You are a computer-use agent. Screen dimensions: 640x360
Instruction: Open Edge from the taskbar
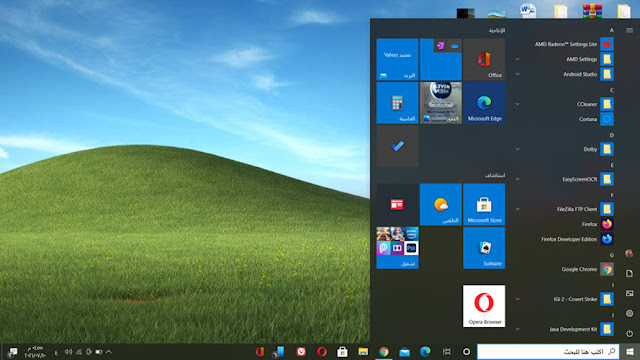coord(425,351)
